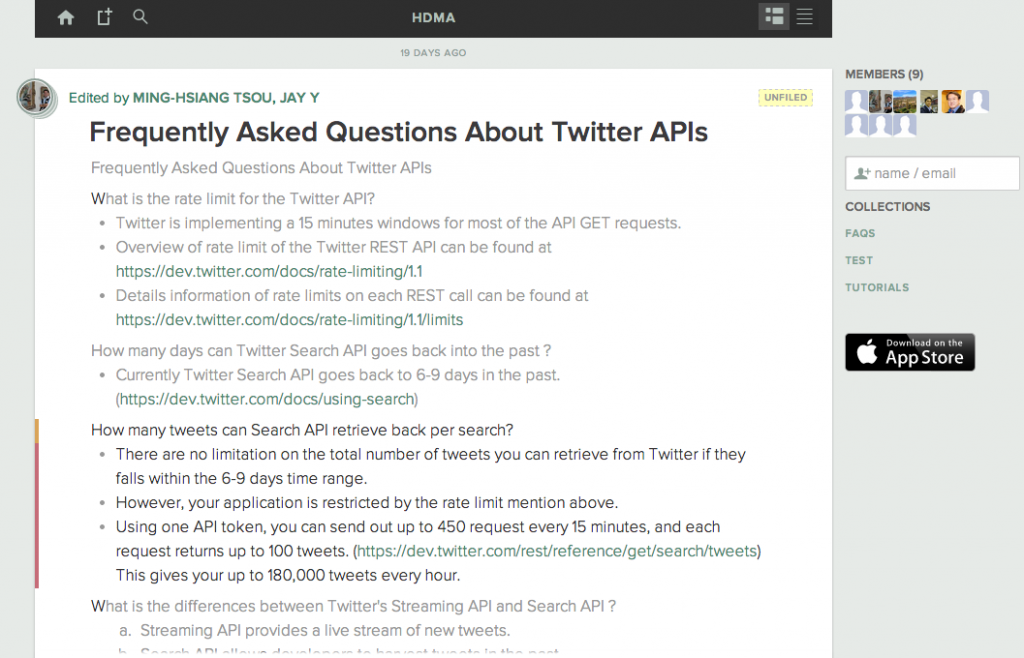Open get/search/tweets reference link
1024x658 pixels.
556,551
